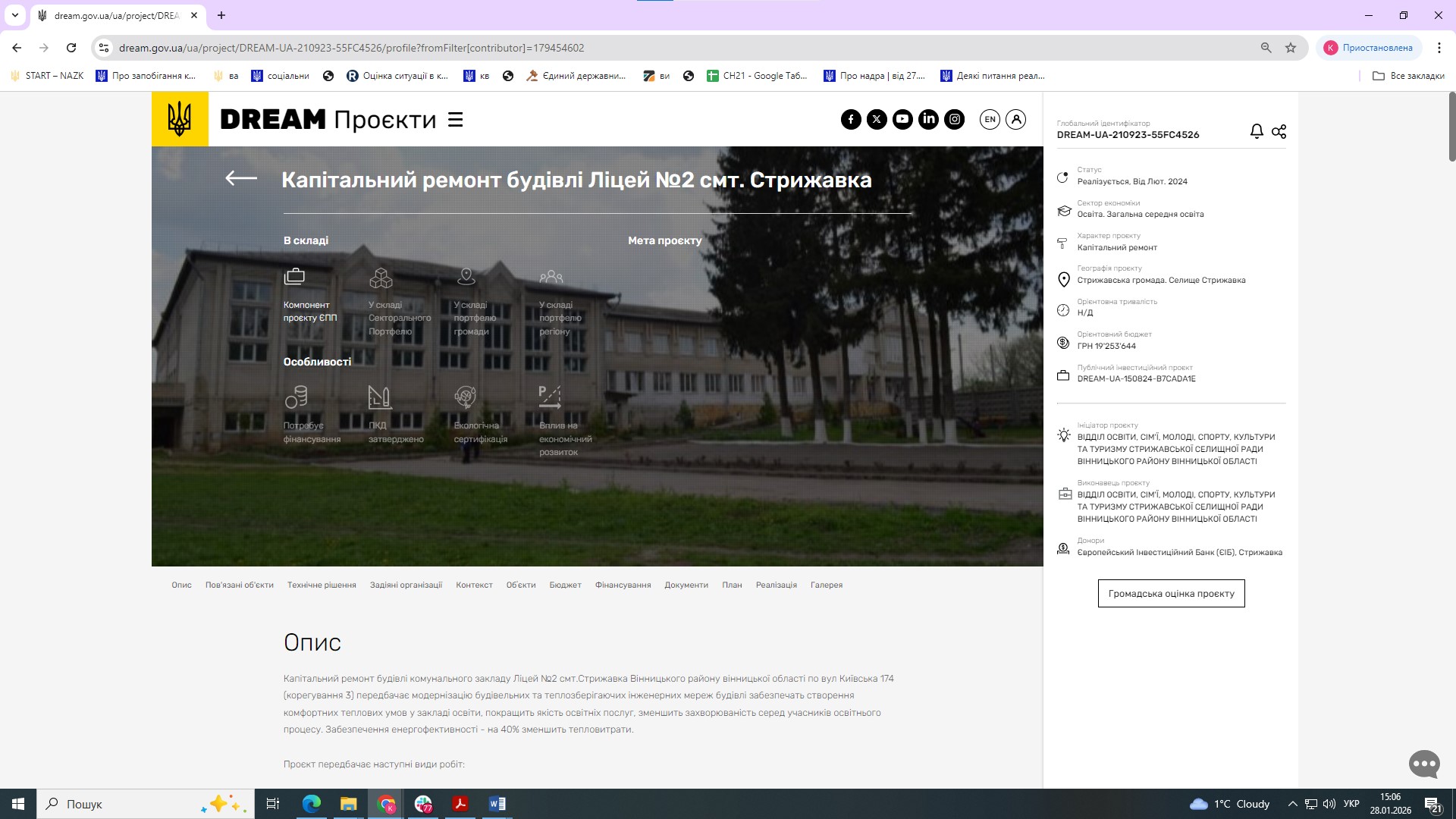Click the Facebook social icon
Screen dimensions: 1456x819
pyautogui.click(x=851, y=119)
